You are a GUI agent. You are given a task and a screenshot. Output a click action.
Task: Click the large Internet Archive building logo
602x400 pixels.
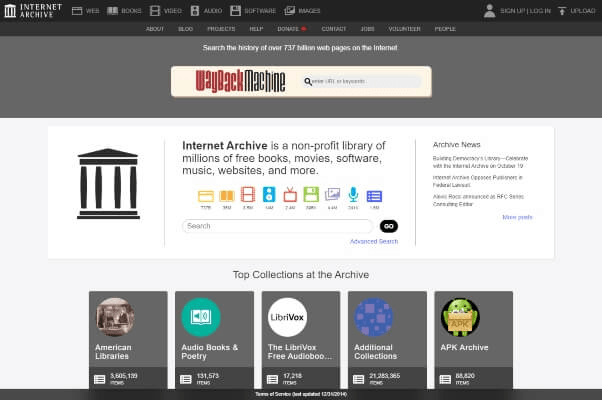(x=108, y=184)
